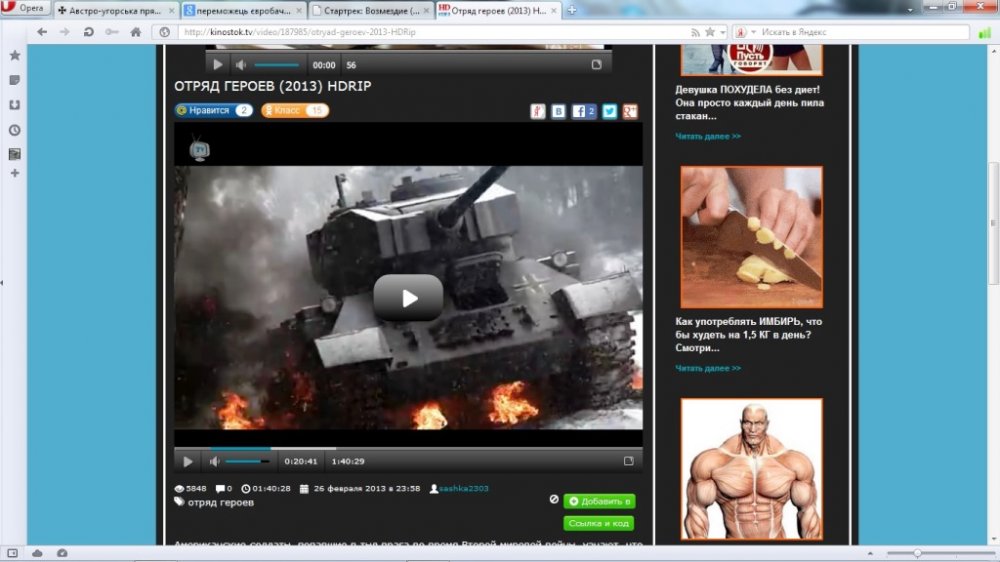Open the password wand key icon
Image resolution: width=1000 pixels, height=562 pixels.
point(112,32)
